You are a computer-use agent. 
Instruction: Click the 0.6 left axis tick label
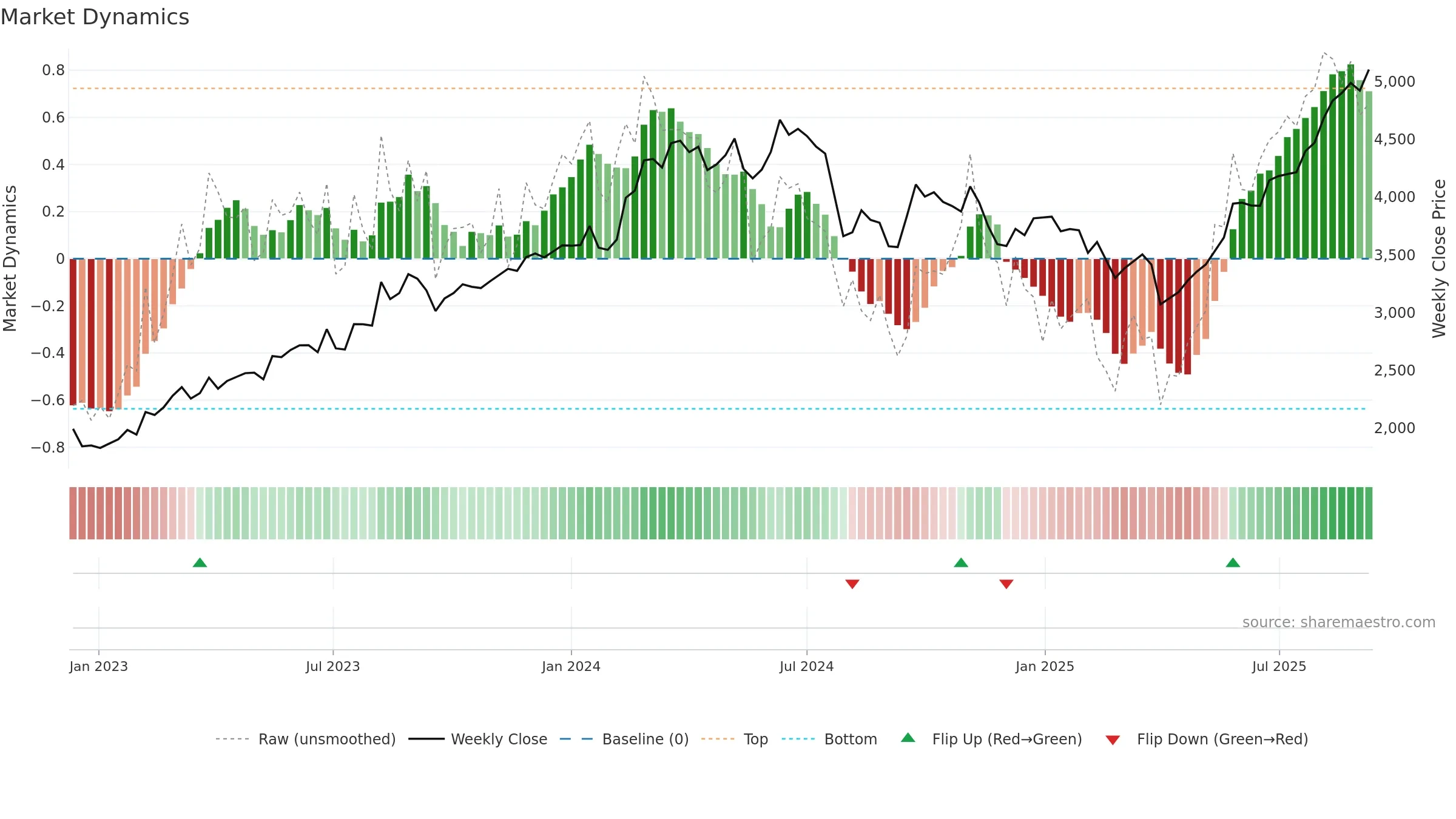pos(53,118)
